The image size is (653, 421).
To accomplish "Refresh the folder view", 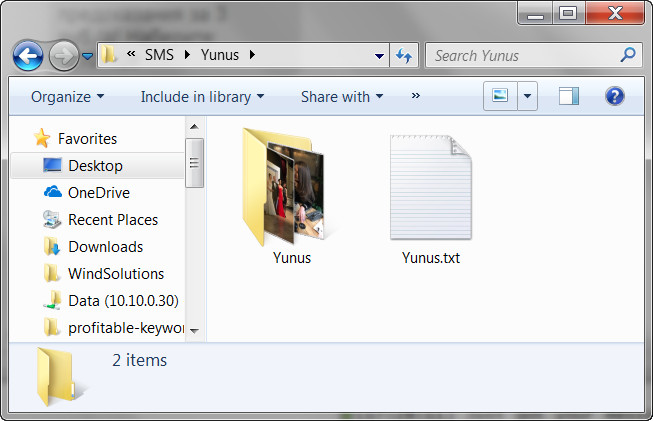I will (404, 55).
